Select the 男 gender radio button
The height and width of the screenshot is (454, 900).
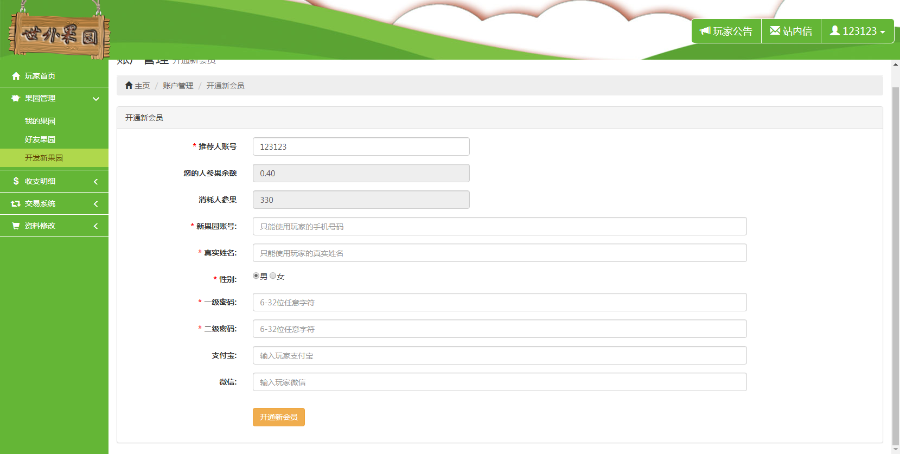pos(256,276)
